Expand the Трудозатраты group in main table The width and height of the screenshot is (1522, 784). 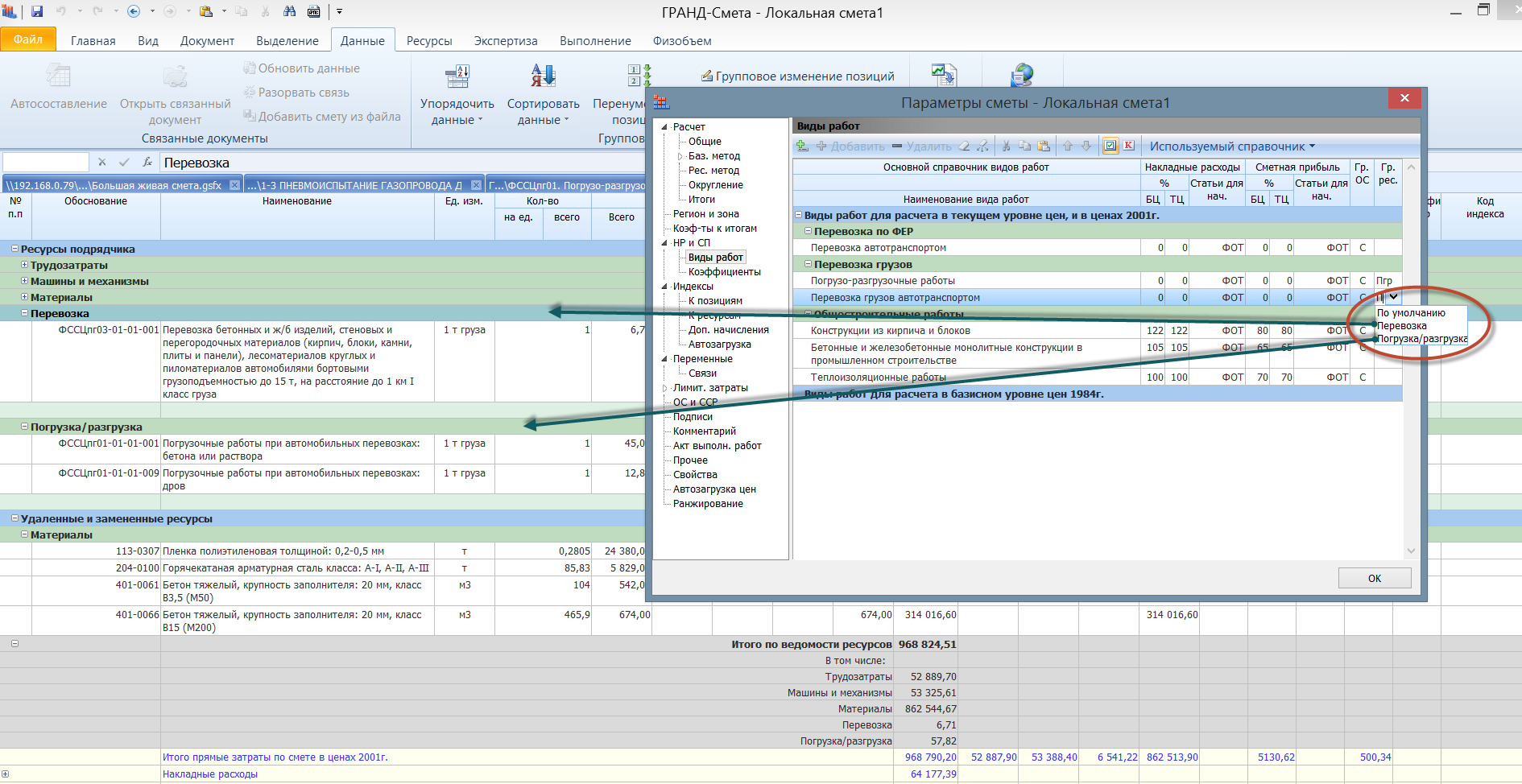coord(24,265)
